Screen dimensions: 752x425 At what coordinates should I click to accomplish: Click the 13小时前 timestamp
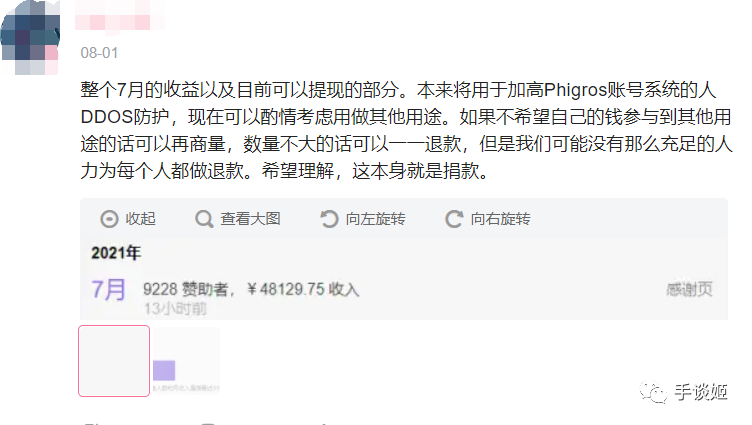(175, 309)
